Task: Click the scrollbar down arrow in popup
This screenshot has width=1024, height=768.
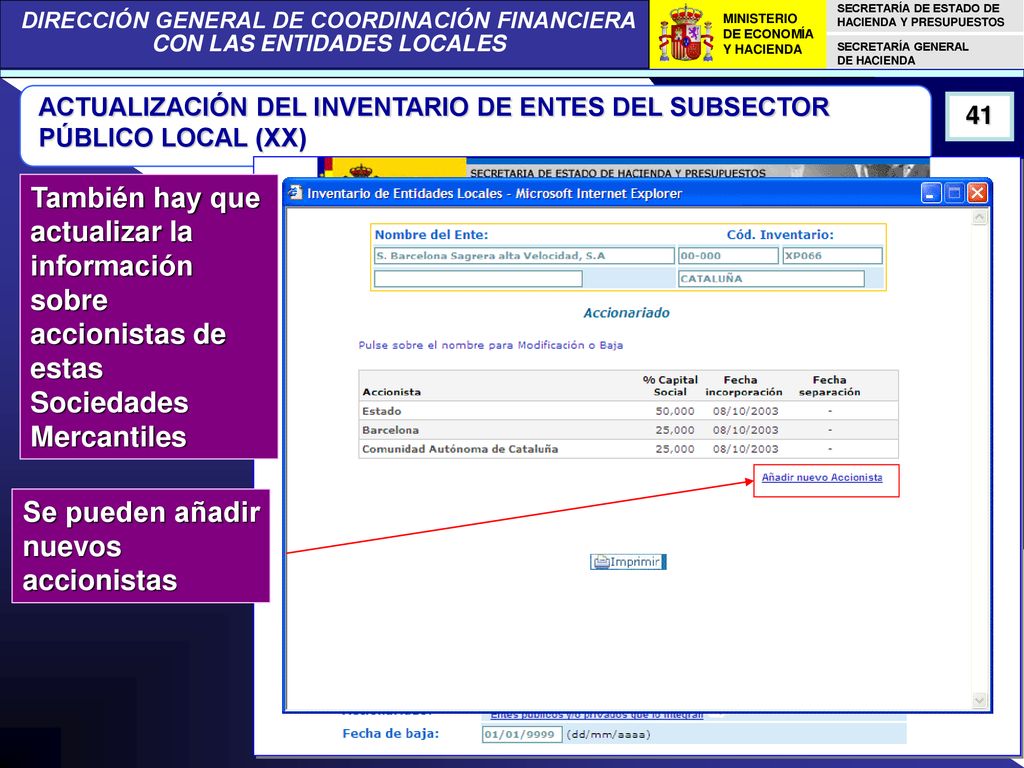Action: coord(979,701)
